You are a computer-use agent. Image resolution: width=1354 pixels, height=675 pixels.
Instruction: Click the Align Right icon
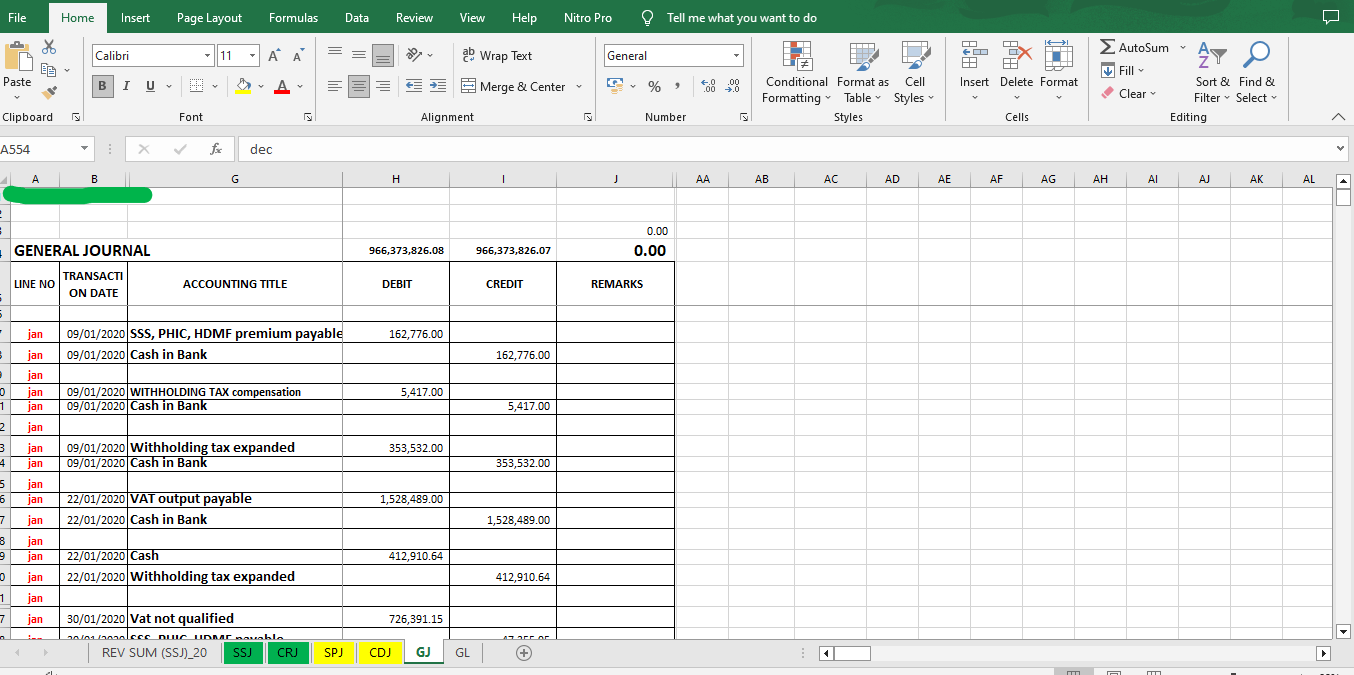click(x=383, y=87)
